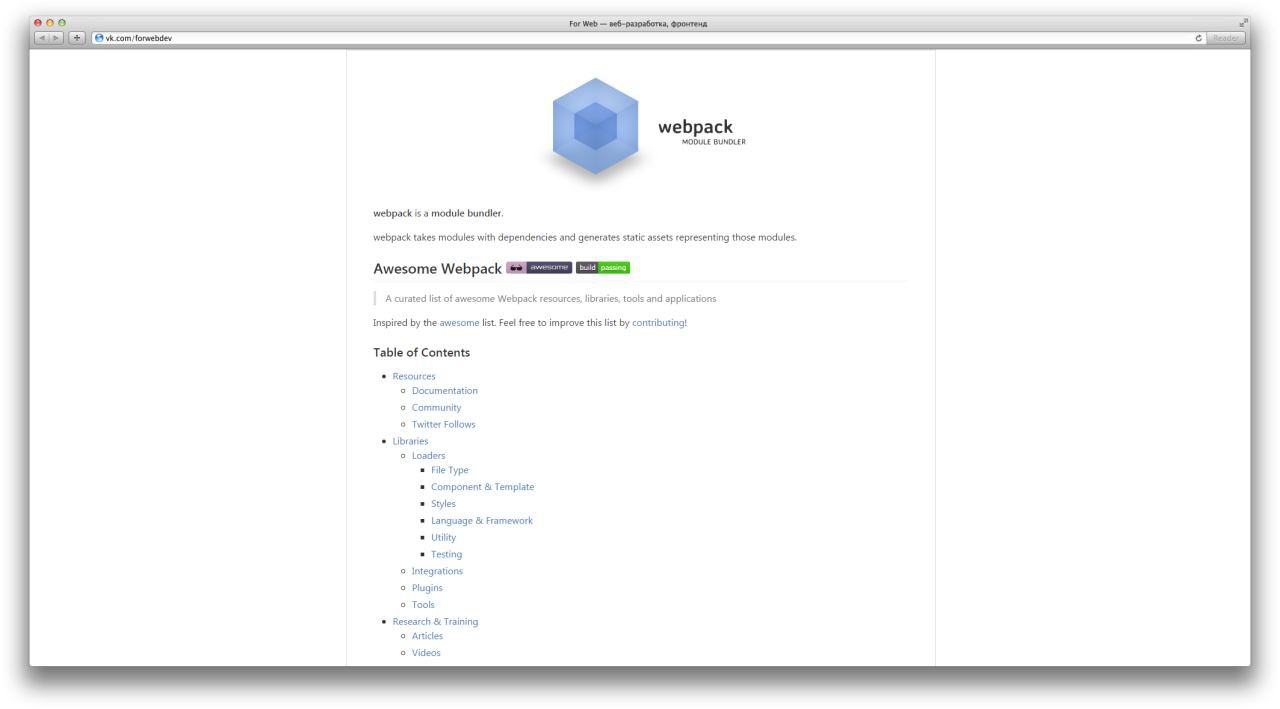This screenshot has width=1280, height=709.
Task: Click the browser Back arrow button
Action: tap(42, 38)
